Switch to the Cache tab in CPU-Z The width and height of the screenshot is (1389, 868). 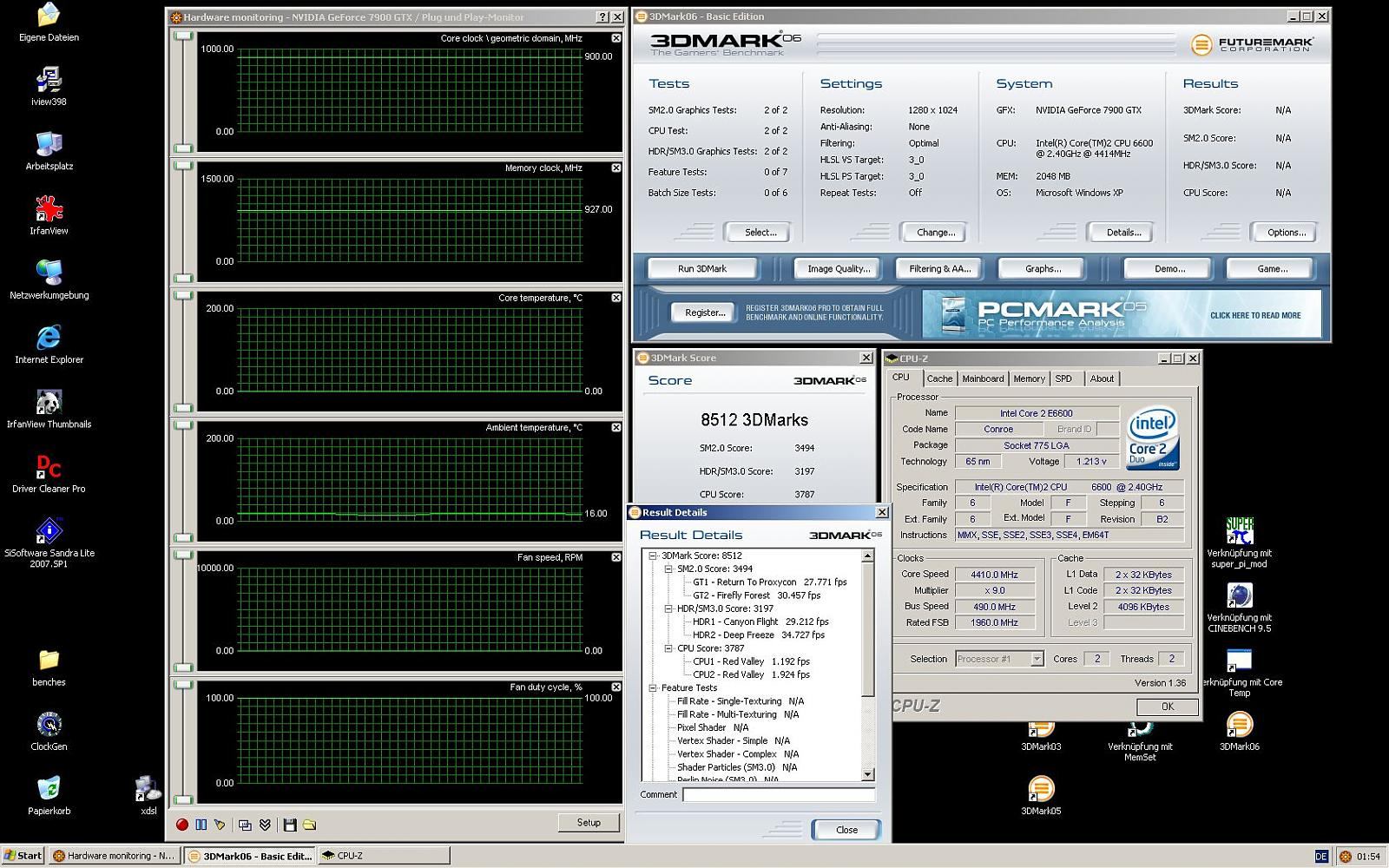[x=939, y=378]
